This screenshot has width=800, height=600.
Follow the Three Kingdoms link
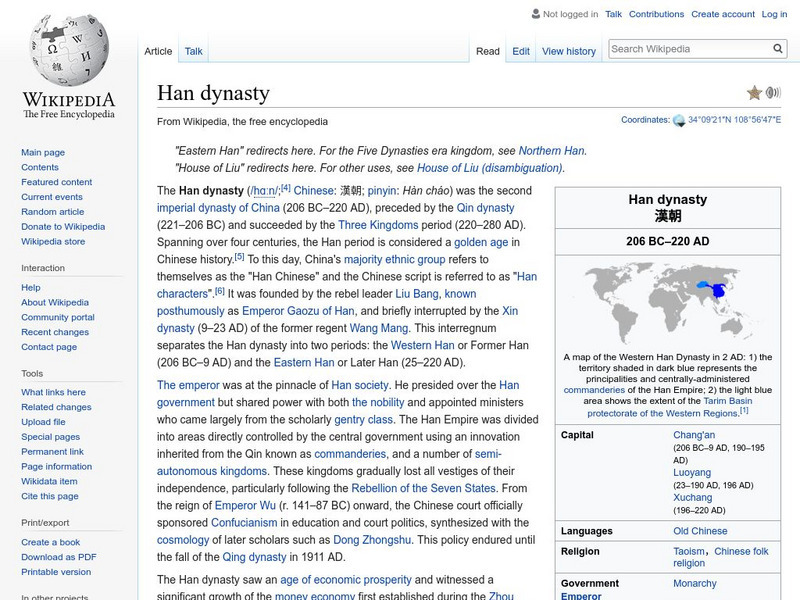pos(378,225)
